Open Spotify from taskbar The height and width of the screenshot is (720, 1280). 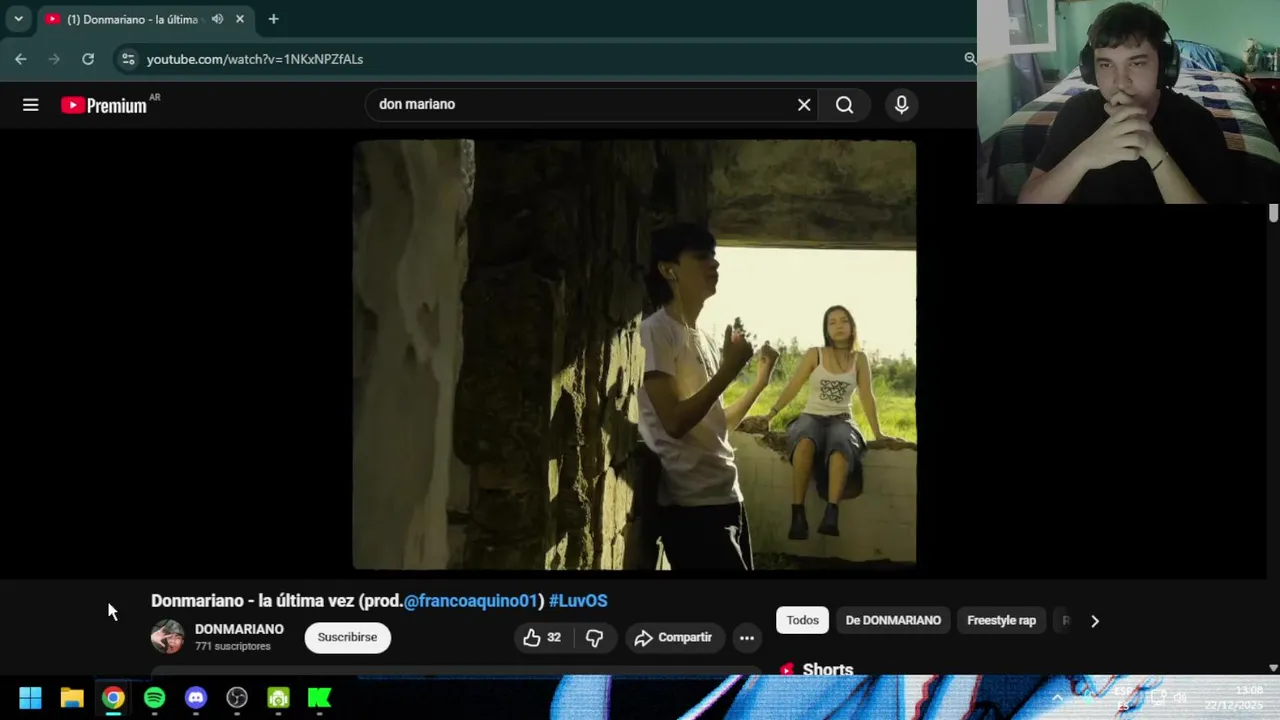coord(154,698)
